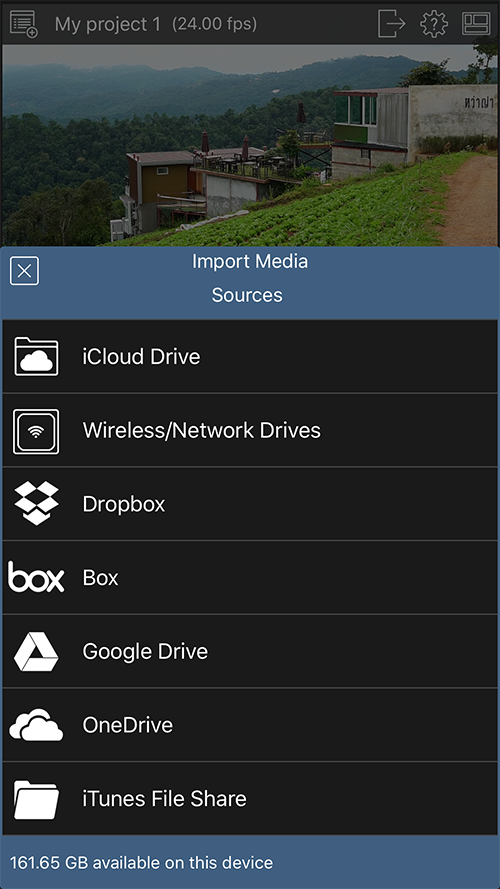Tap the Google Drive triangle icon
500x889 pixels.
[x=36, y=651]
